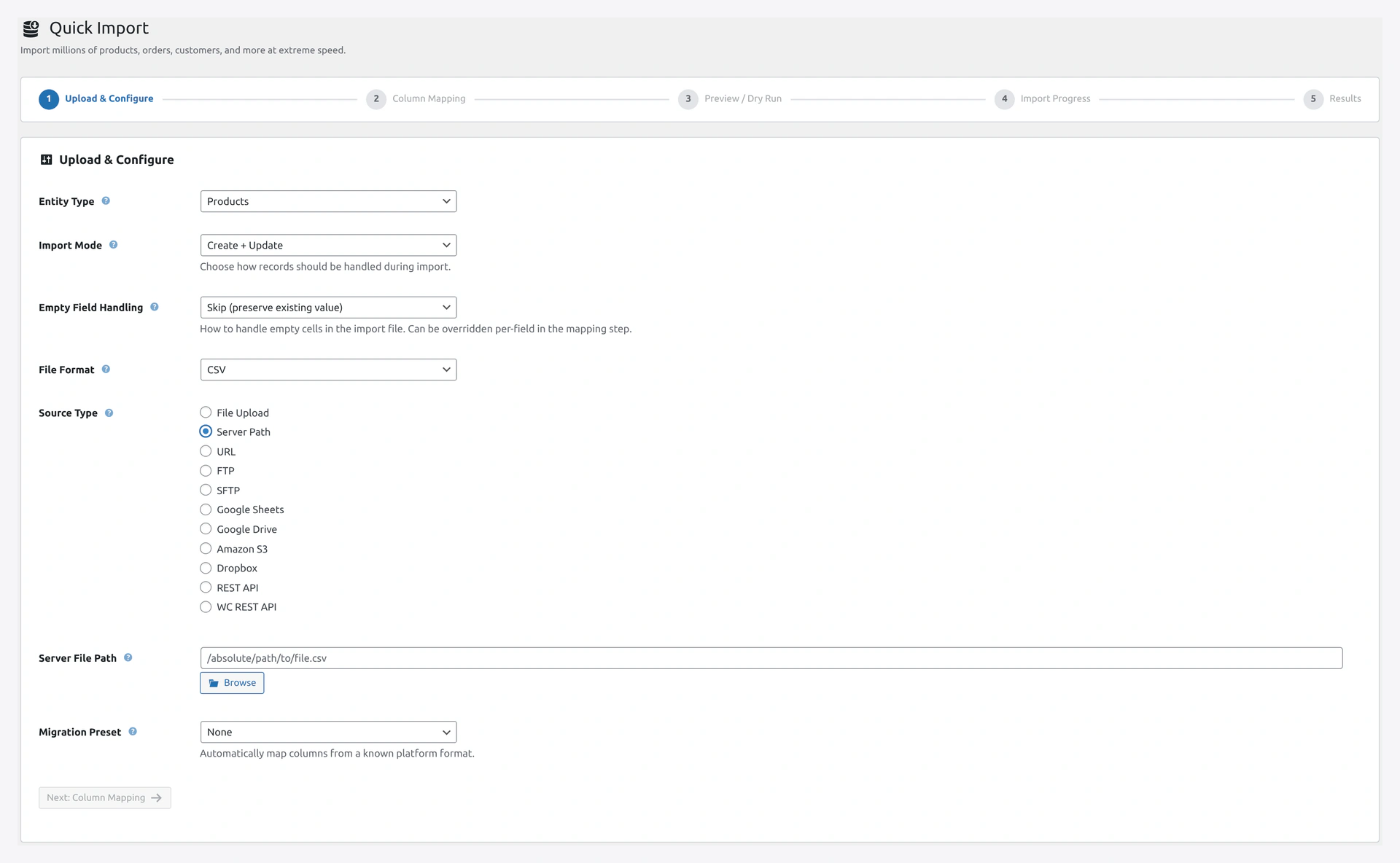This screenshot has height=863, width=1400.
Task: Open the Import Mode help icon
Action: click(x=113, y=245)
